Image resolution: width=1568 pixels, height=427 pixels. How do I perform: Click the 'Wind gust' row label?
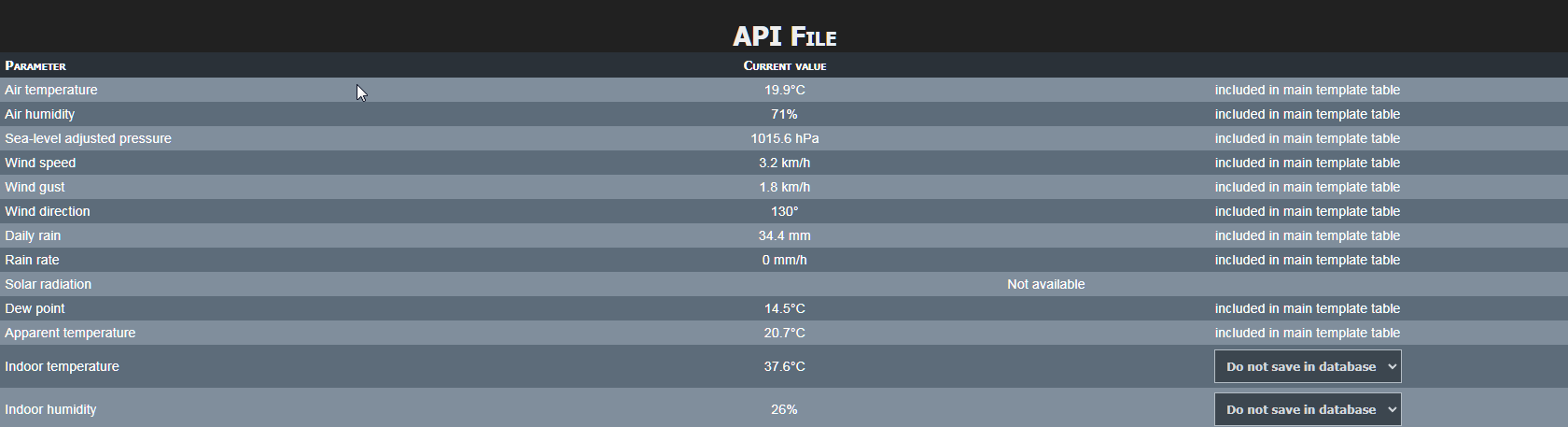(35, 187)
